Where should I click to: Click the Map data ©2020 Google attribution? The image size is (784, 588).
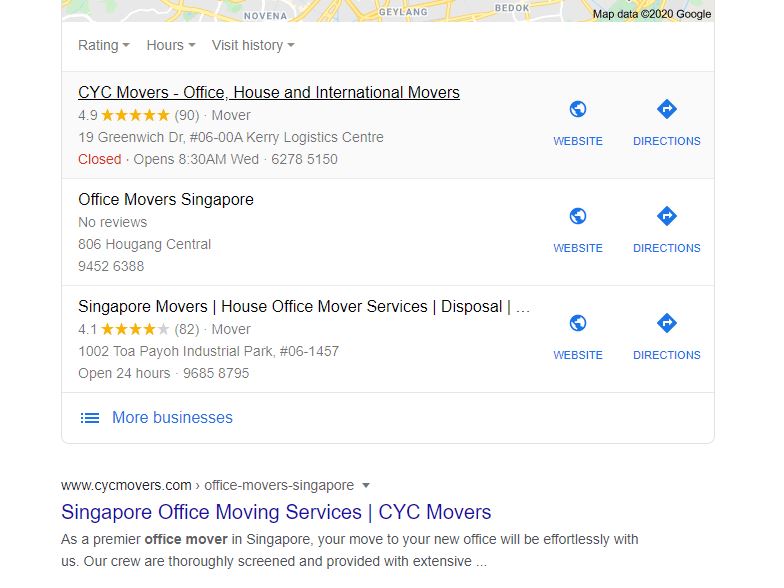pyautogui.click(x=652, y=14)
